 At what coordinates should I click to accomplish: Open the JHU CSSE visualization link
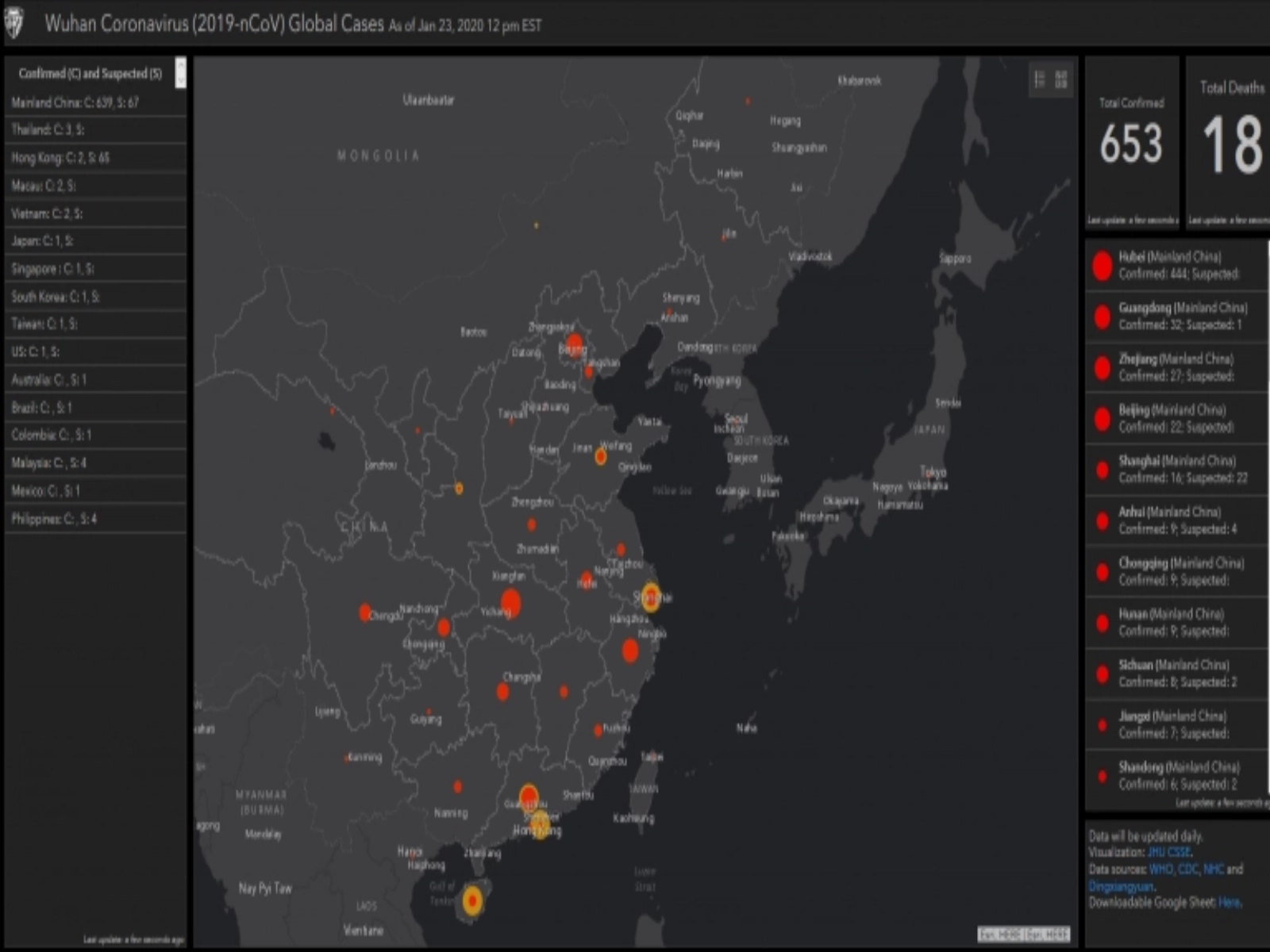pos(1168,852)
